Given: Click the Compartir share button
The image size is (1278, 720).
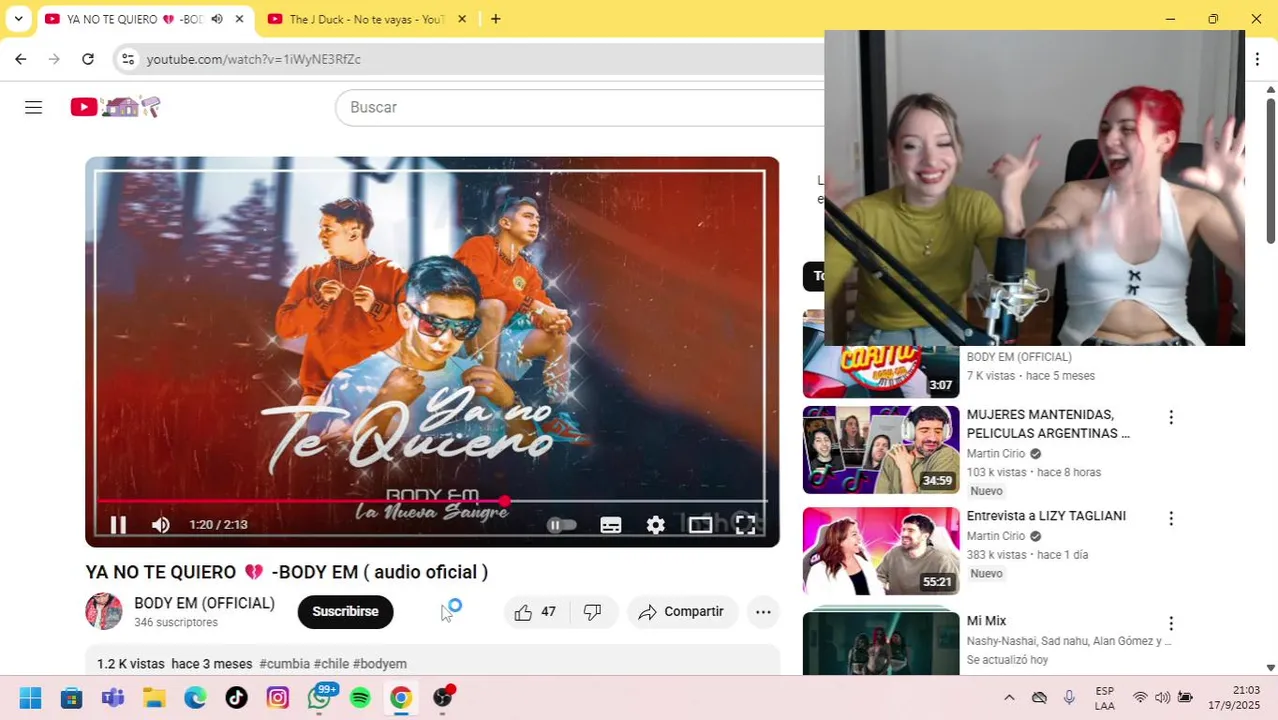Looking at the screenshot, I should [x=682, y=612].
